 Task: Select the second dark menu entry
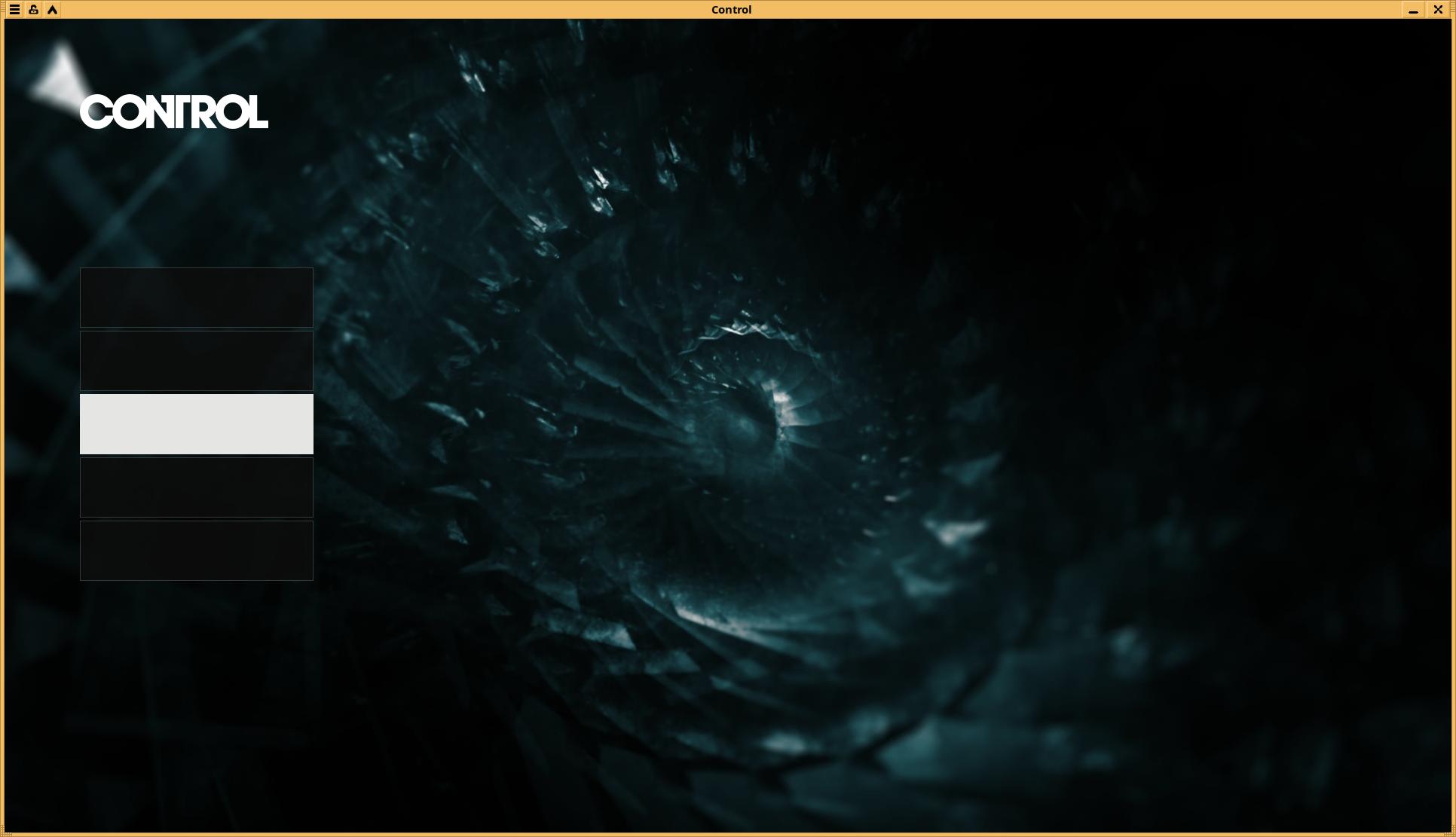coord(196,361)
